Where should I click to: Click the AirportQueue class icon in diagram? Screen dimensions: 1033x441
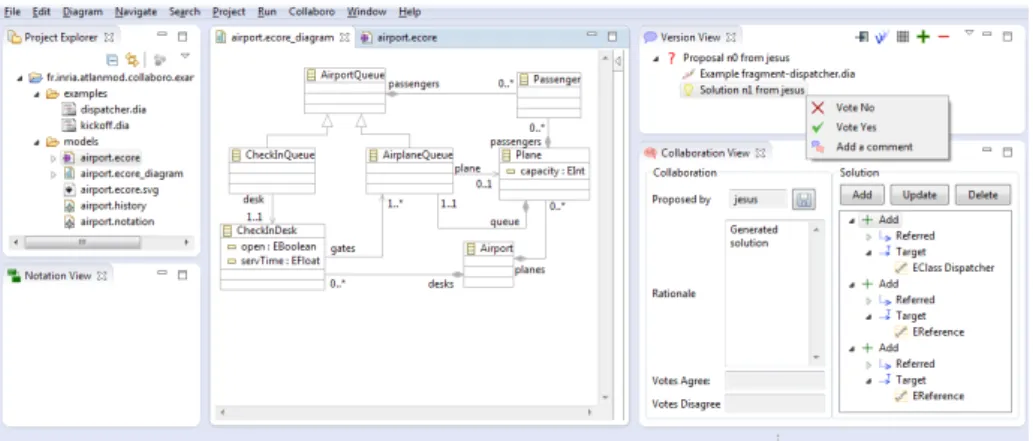pyautogui.click(x=312, y=75)
